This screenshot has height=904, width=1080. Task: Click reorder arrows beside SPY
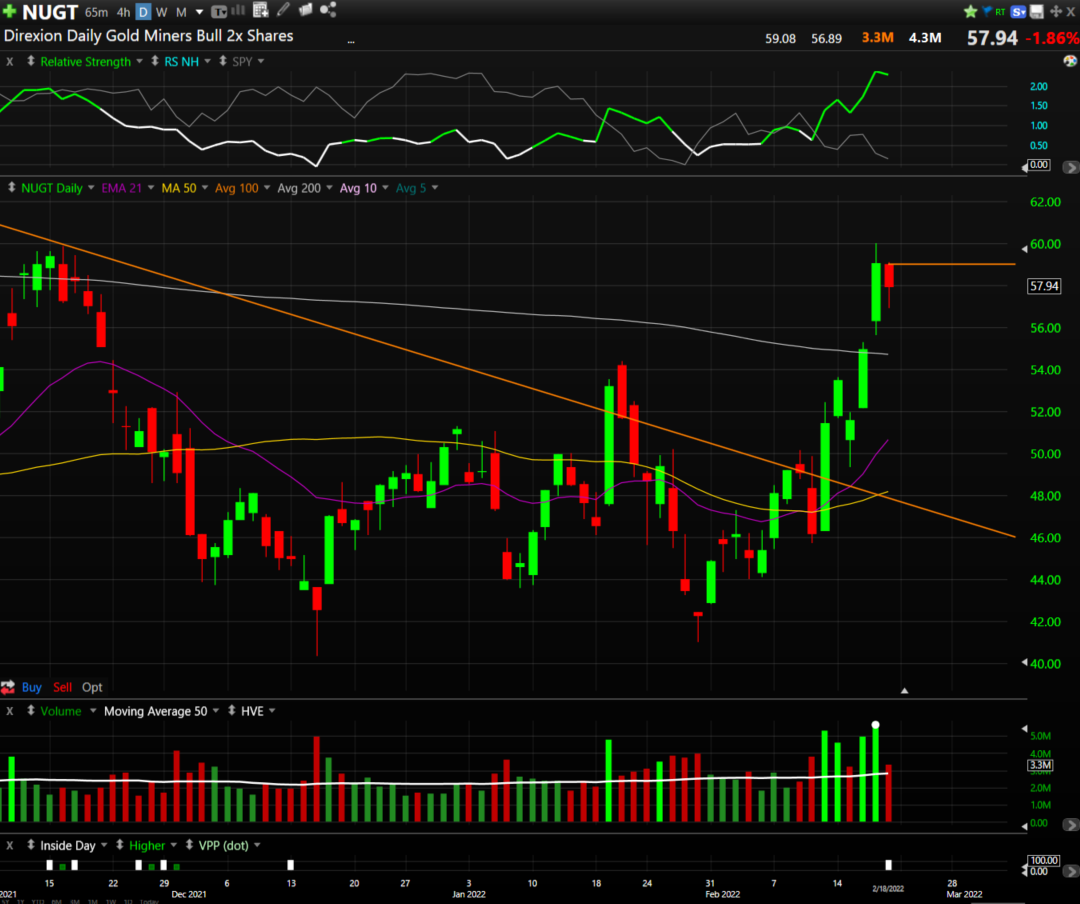point(223,61)
